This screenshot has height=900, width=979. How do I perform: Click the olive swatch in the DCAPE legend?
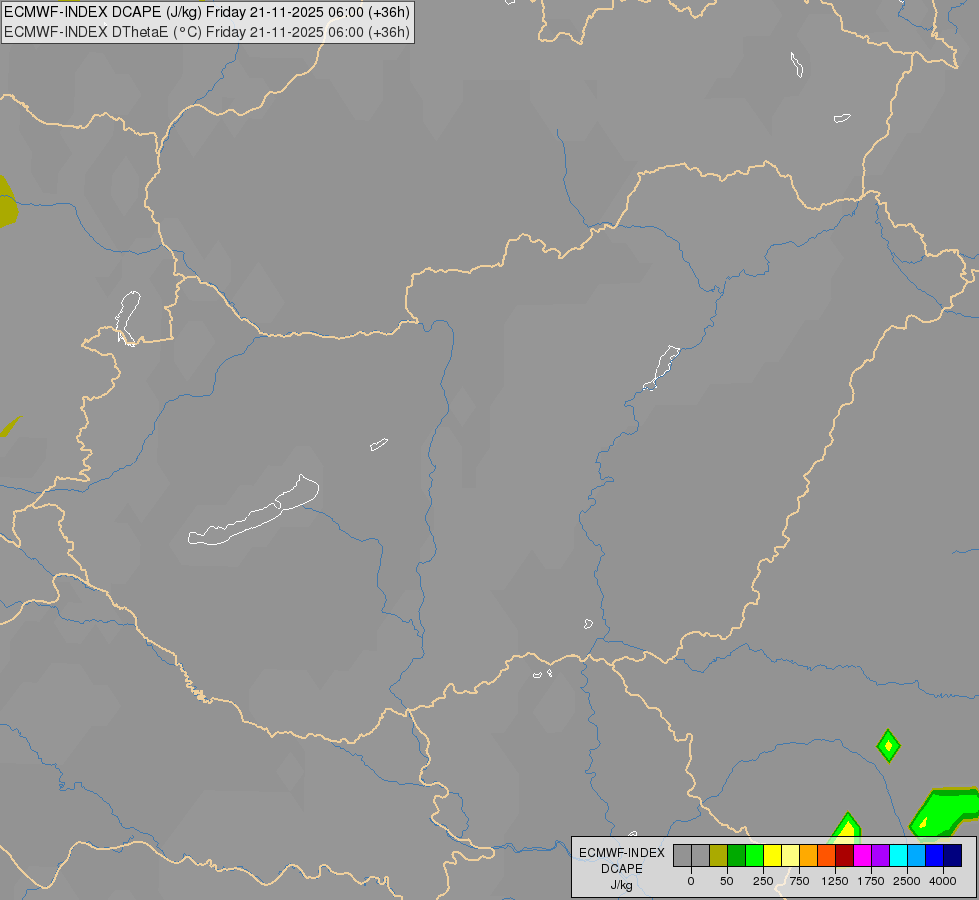[719, 856]
